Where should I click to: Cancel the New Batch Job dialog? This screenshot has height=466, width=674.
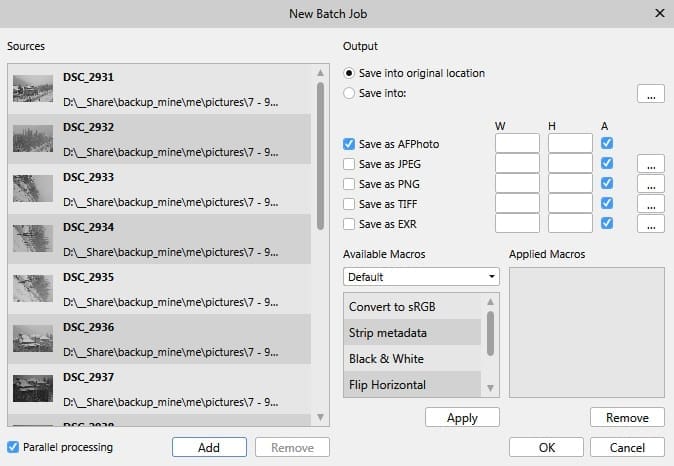(627, 448)
